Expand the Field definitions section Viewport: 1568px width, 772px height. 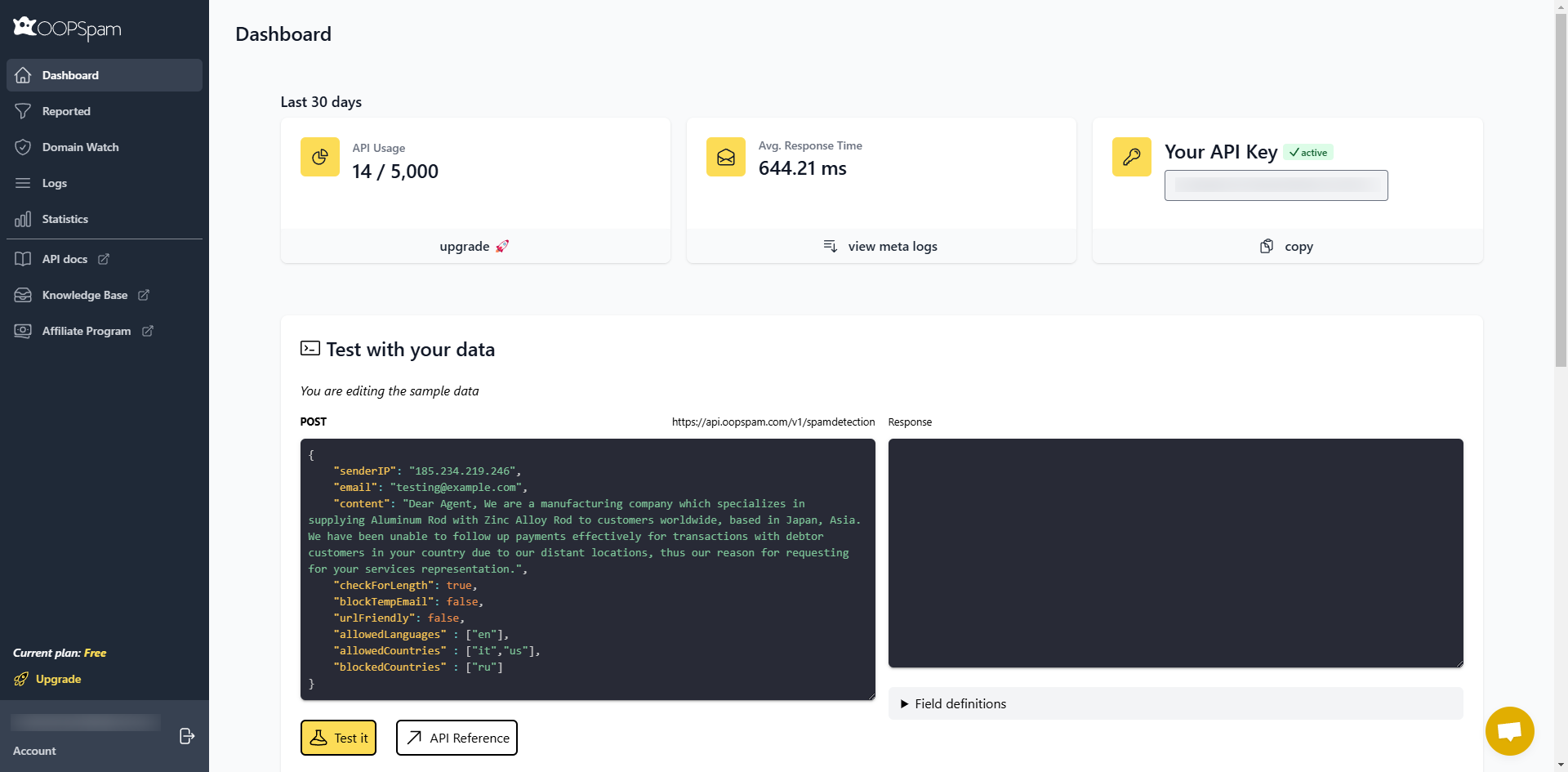1176,703
